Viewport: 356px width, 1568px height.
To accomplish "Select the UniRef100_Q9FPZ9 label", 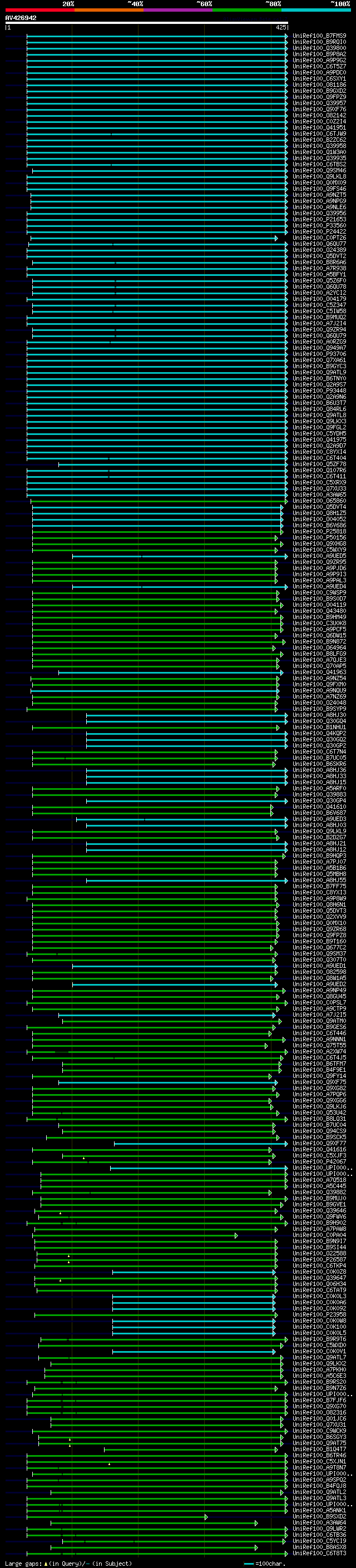I will (x=319, y=97).
